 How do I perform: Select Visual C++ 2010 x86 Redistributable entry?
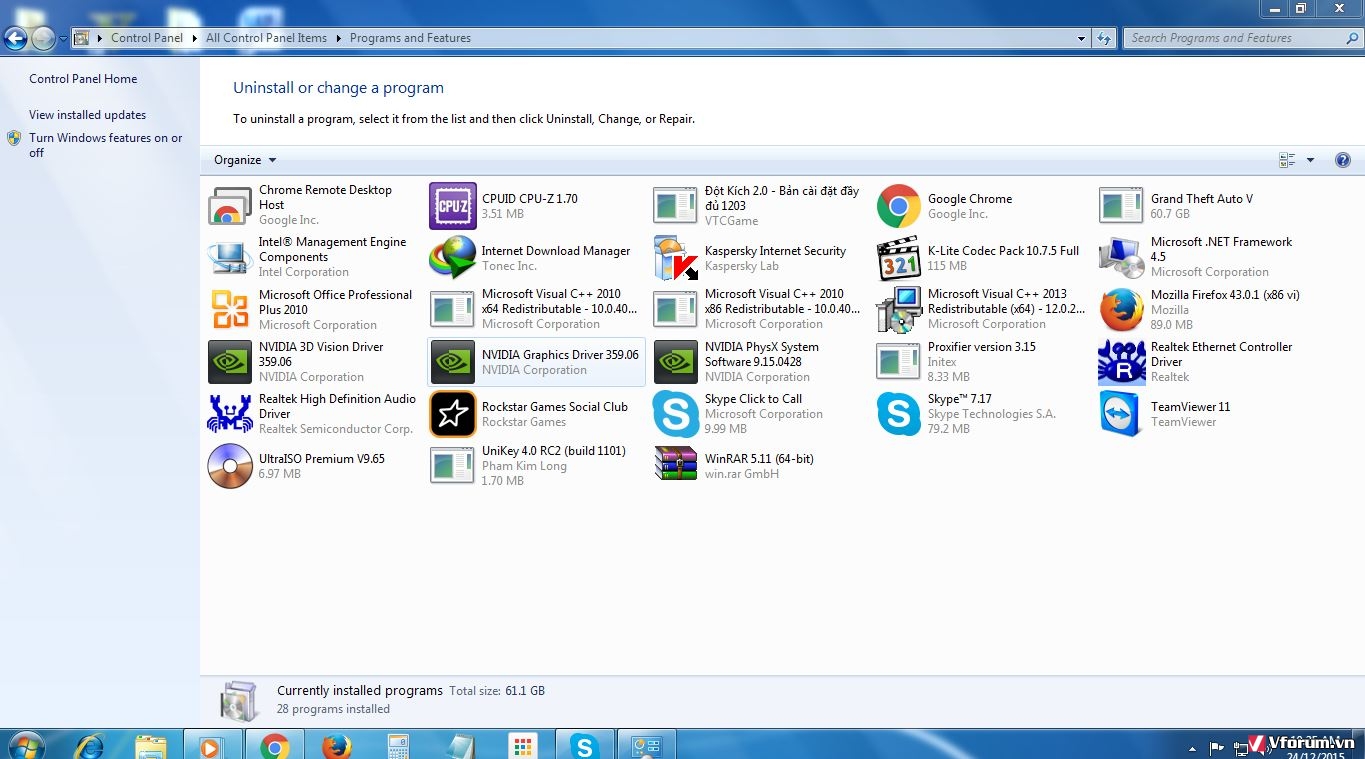761,309
